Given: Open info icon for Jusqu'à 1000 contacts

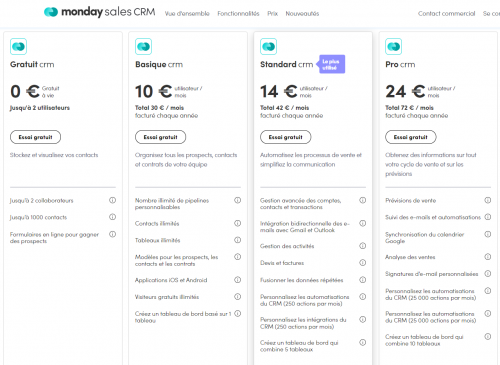Looking at the screenshot, I should [x=113, y=217].
